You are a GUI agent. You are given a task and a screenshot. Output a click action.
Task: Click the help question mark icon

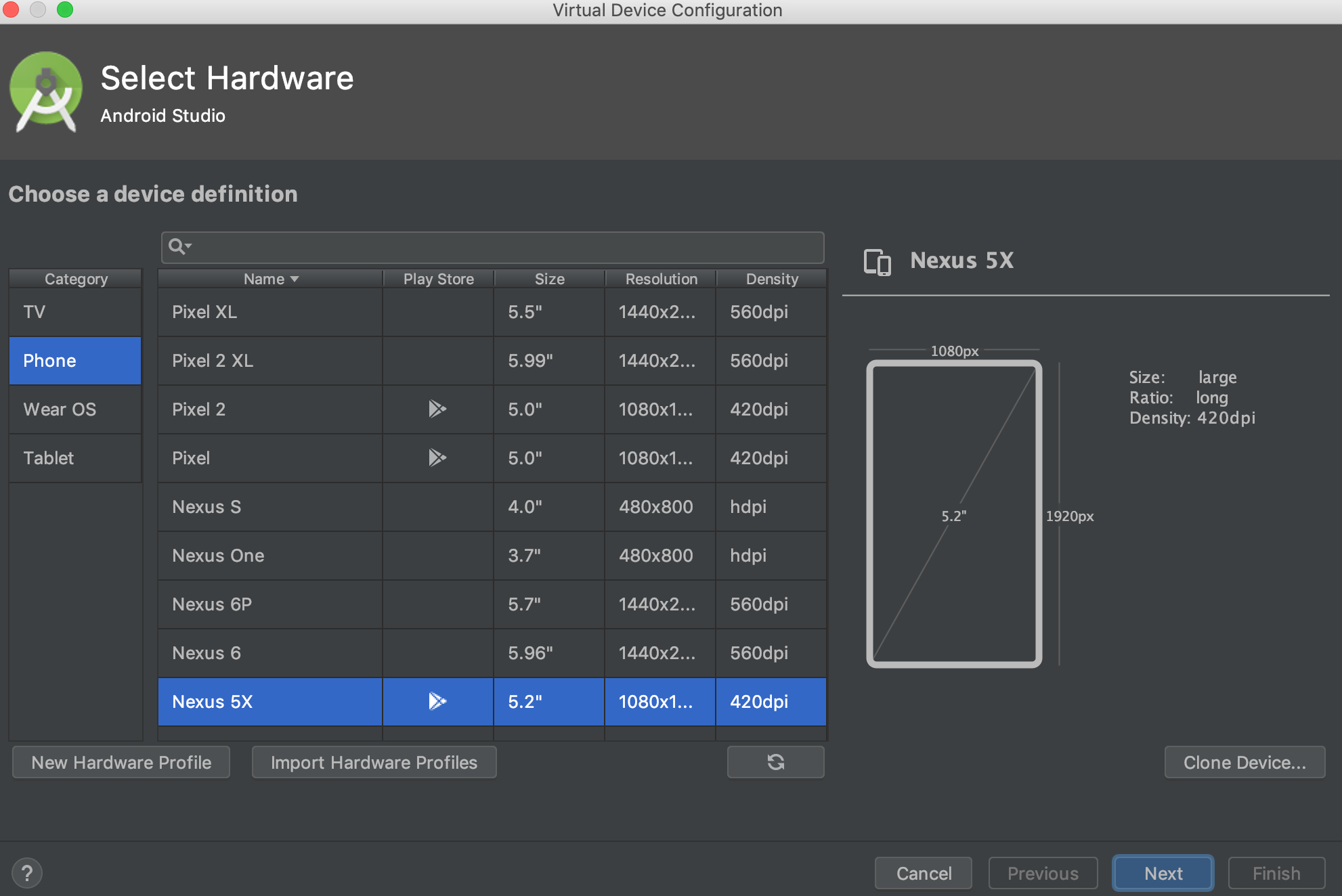27,873
